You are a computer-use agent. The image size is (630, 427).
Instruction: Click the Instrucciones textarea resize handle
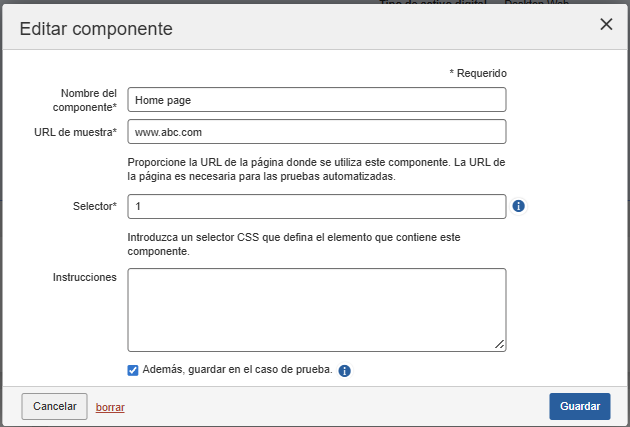499,344
